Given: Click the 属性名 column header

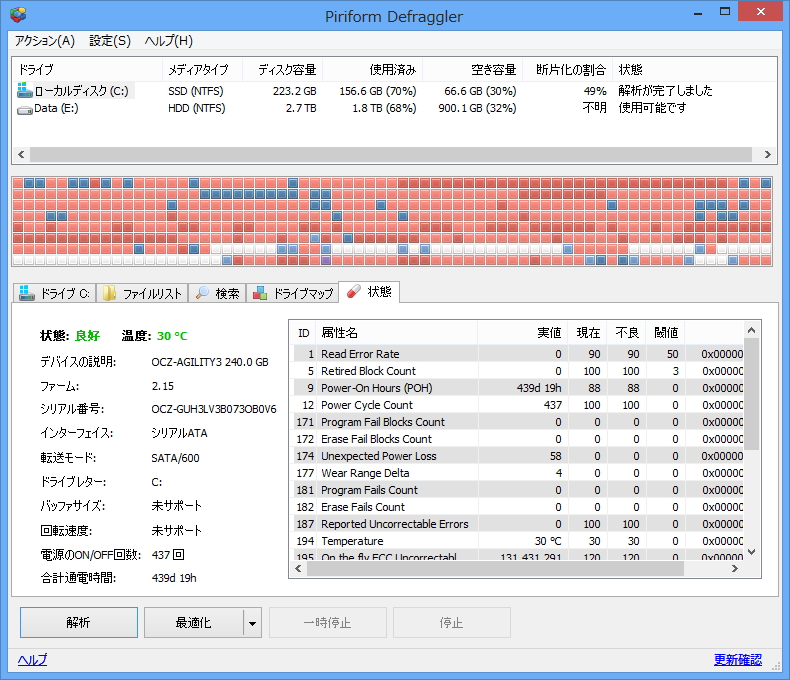Looking at the screenshot, I should (x=397, y=332).
